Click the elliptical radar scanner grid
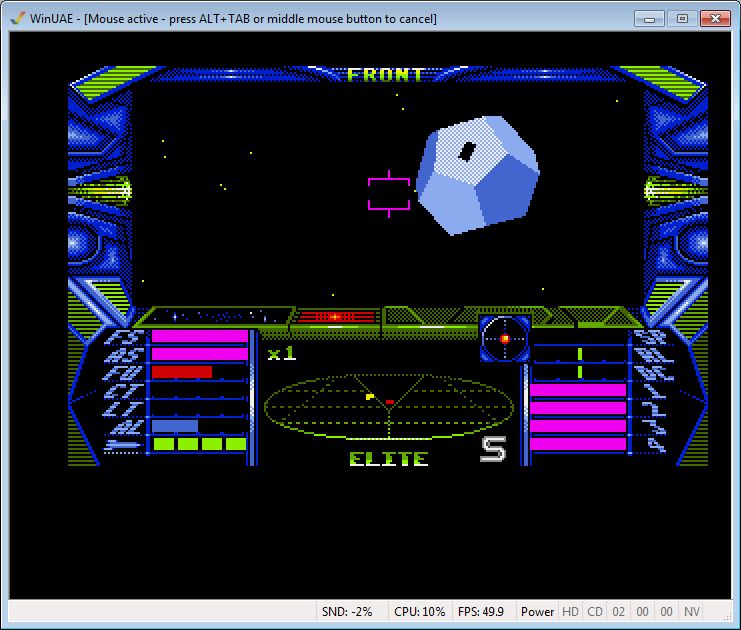The image size is (741, 630). pos(388,407)
